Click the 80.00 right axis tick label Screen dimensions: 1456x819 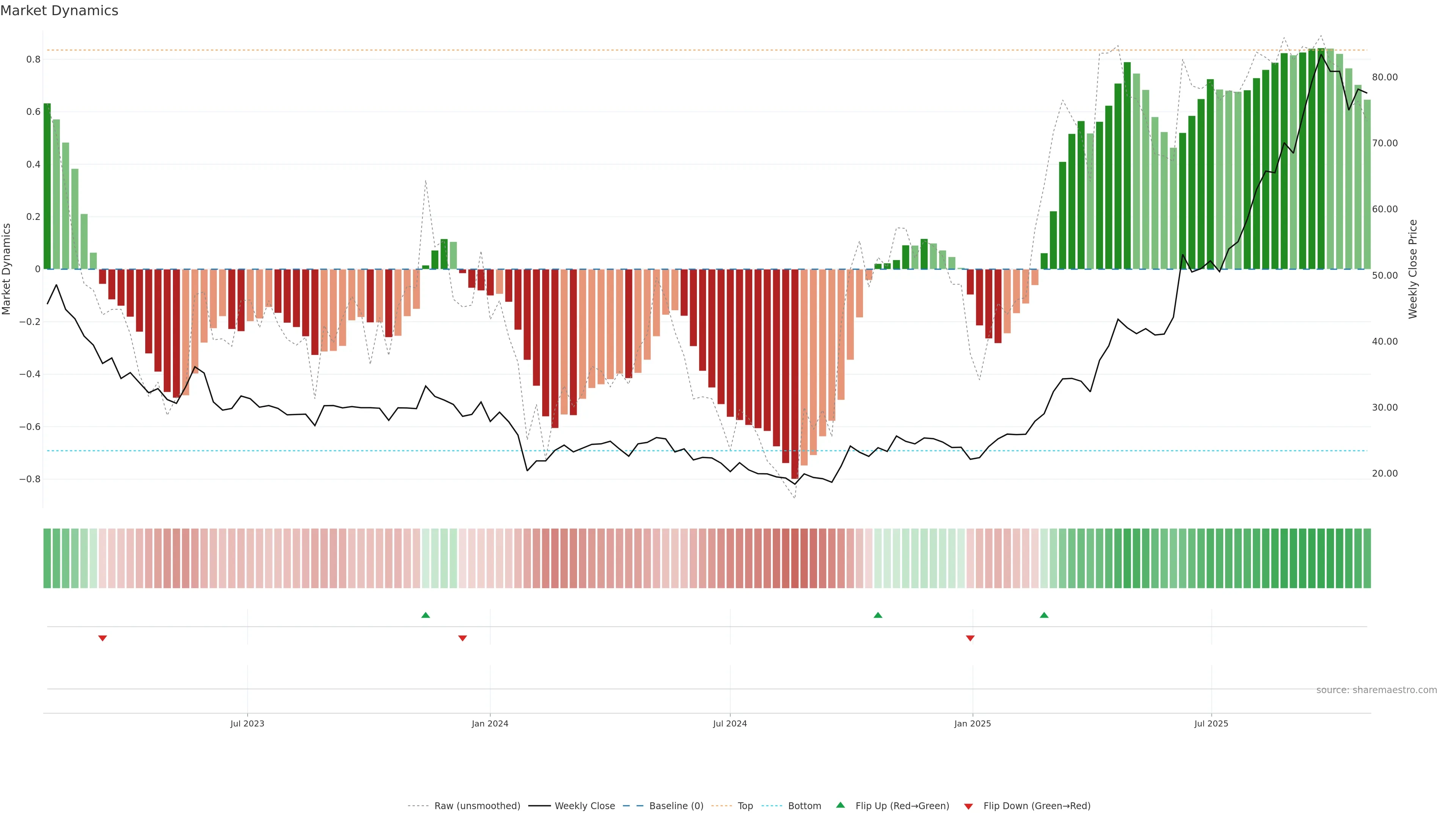[1385, 77]
